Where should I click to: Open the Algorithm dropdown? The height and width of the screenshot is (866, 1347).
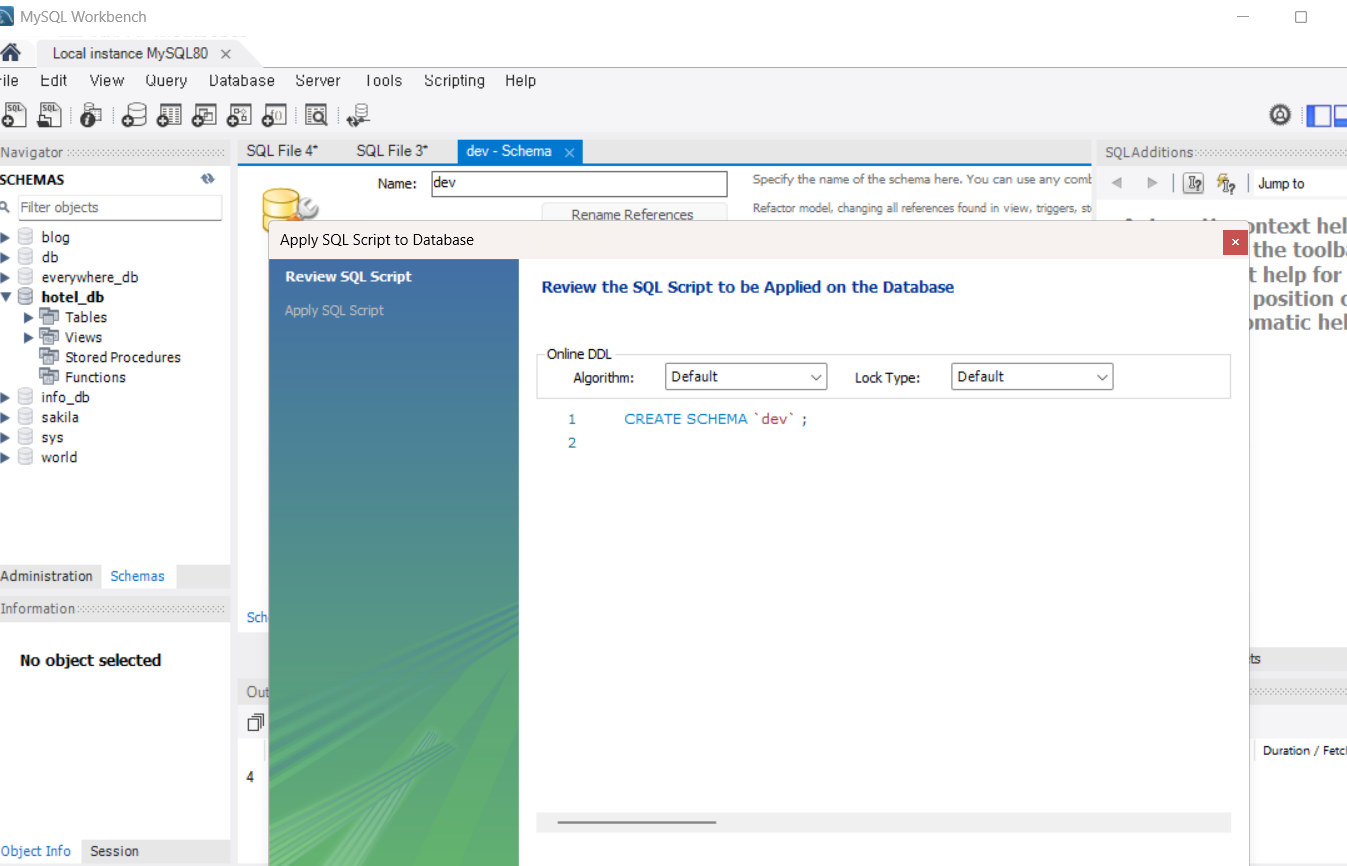746,377
